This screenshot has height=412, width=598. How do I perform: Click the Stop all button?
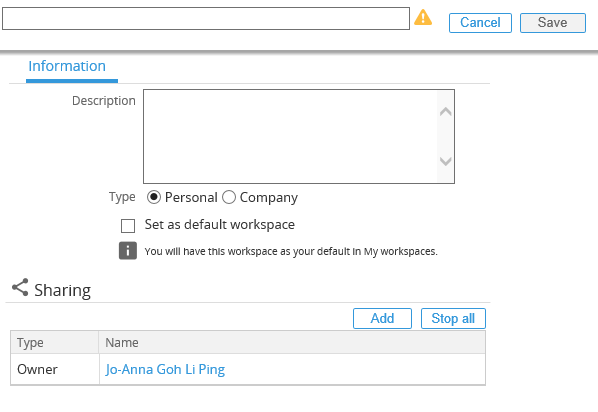tap(453, 319)
